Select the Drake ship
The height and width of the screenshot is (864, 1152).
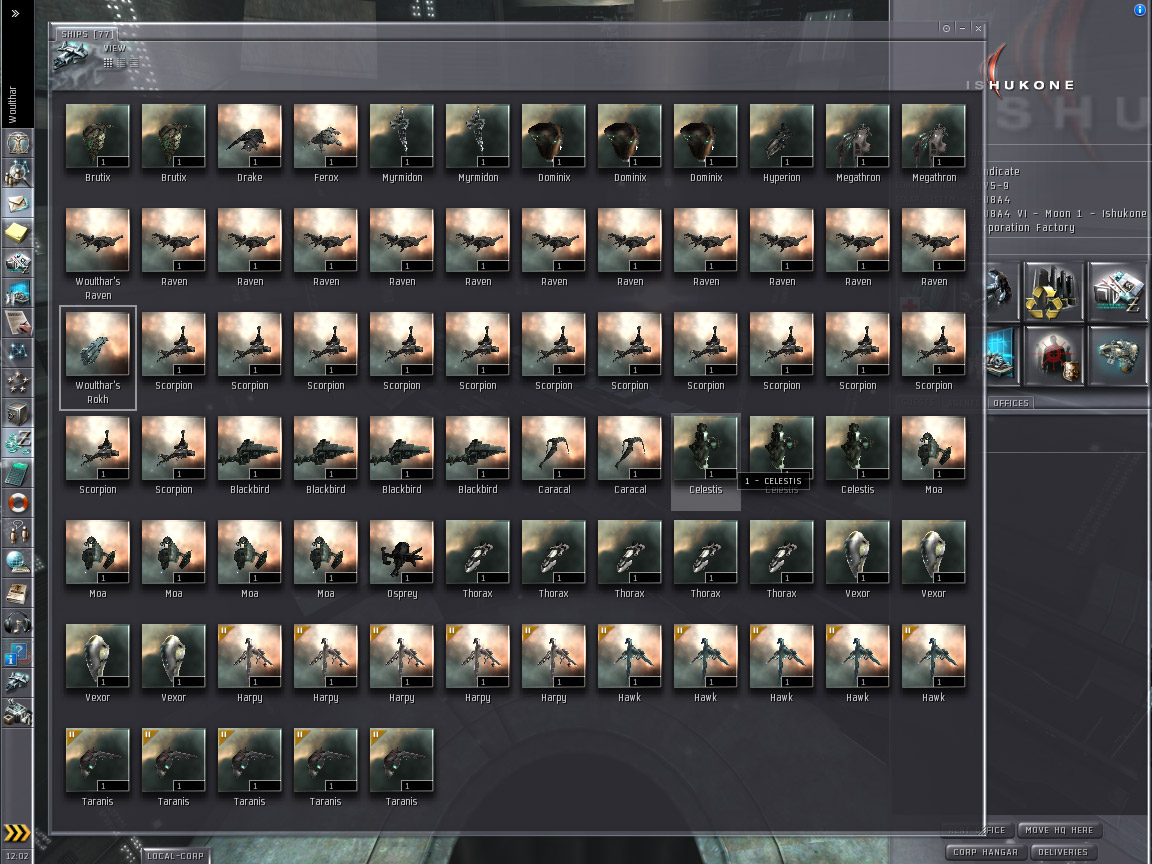[x=250, y=143]
